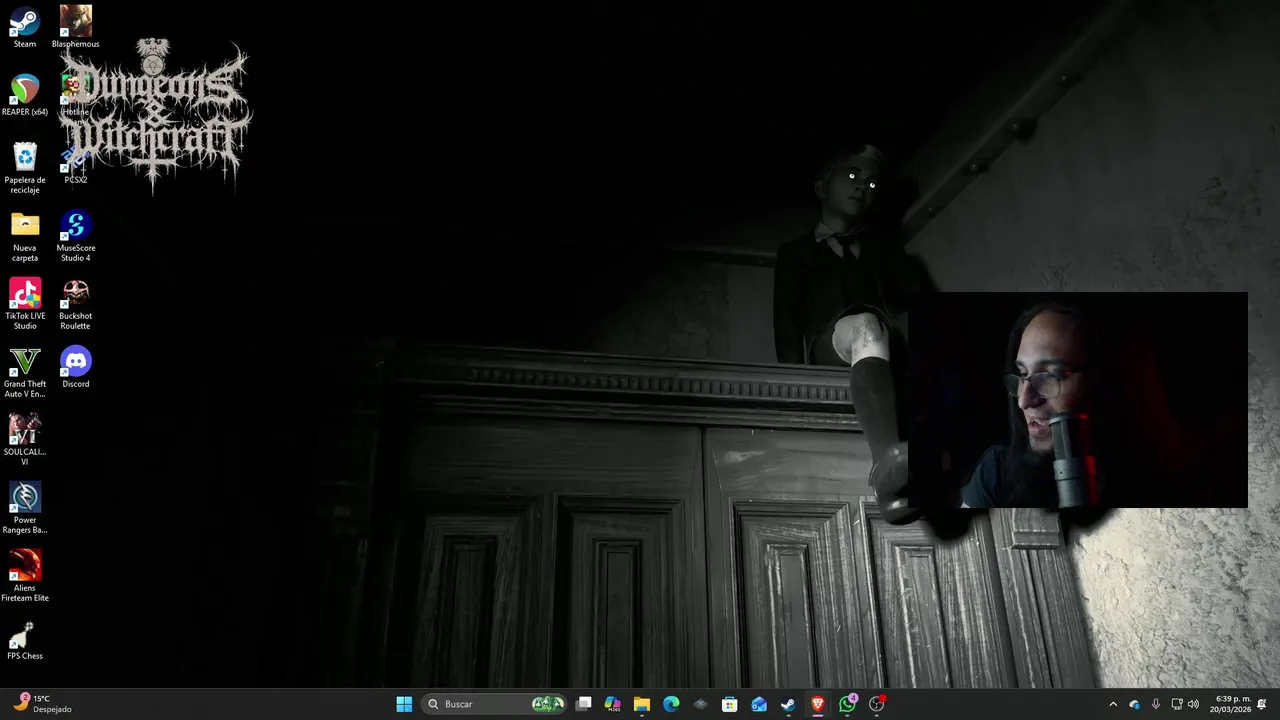The width and height of the screenshot is (1280, 720).
Task: Select the FPS Chess desktop icon
Action: (x=25, y=639)
